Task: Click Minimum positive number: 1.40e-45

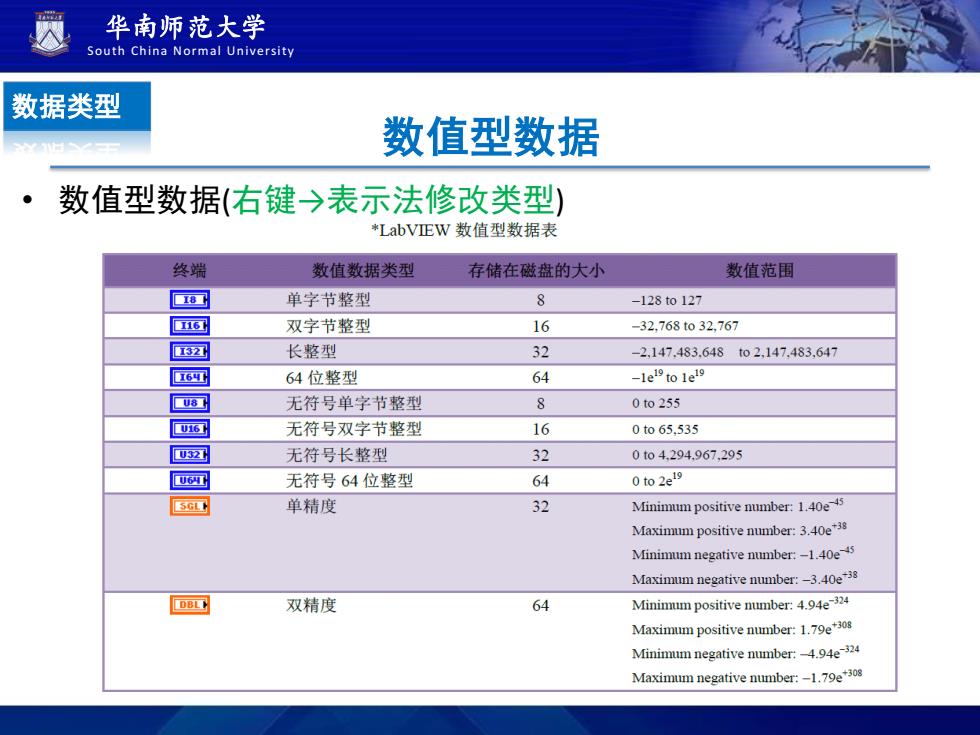Action: coord(738,506)
